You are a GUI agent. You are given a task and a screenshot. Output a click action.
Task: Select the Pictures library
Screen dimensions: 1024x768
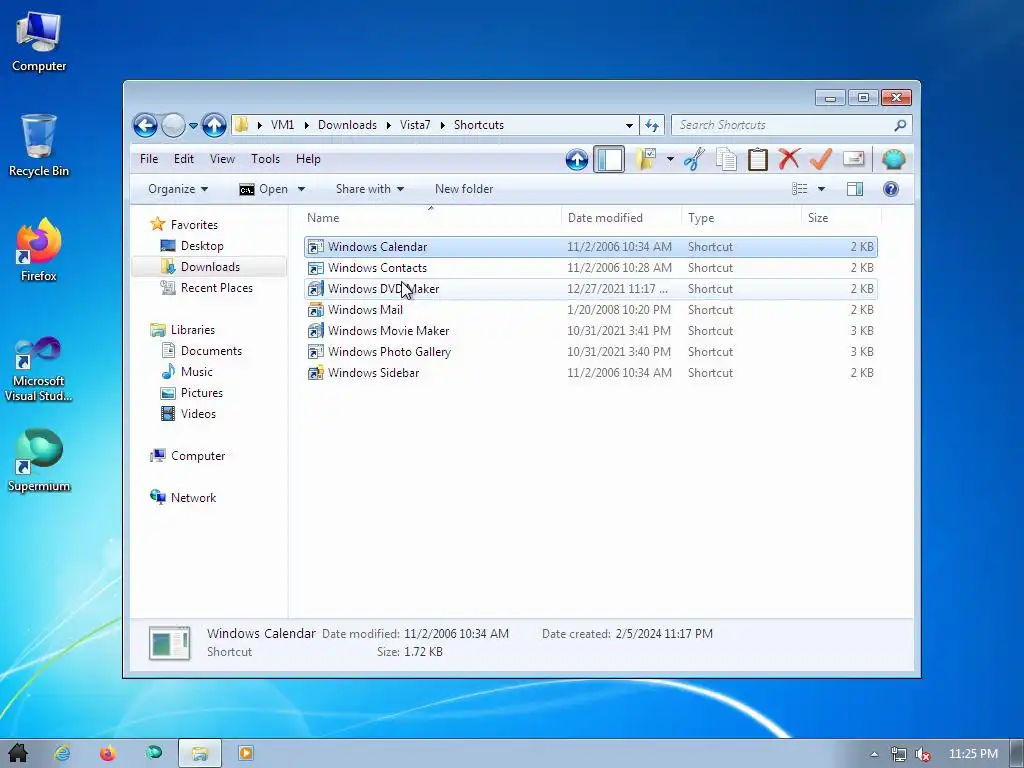coord(201,392)
